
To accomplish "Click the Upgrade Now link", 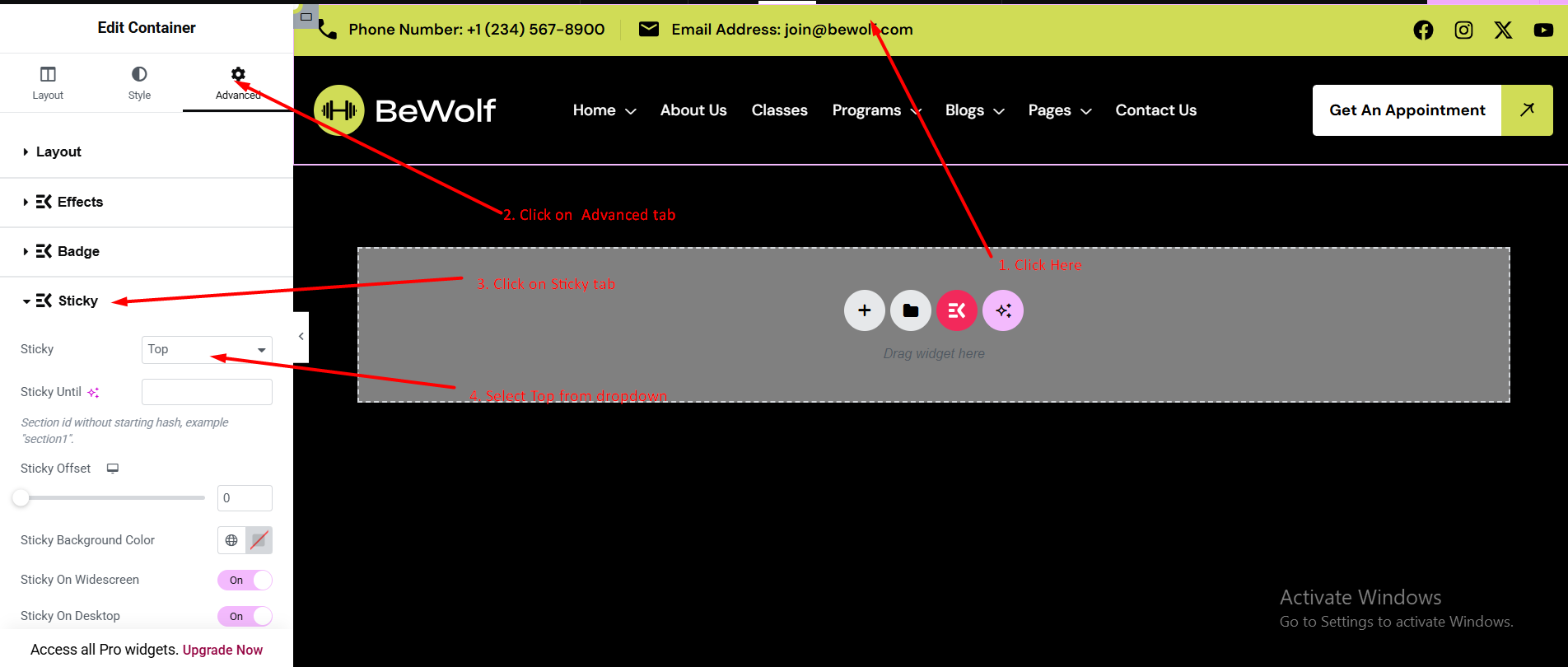I will tap(222, 650).
